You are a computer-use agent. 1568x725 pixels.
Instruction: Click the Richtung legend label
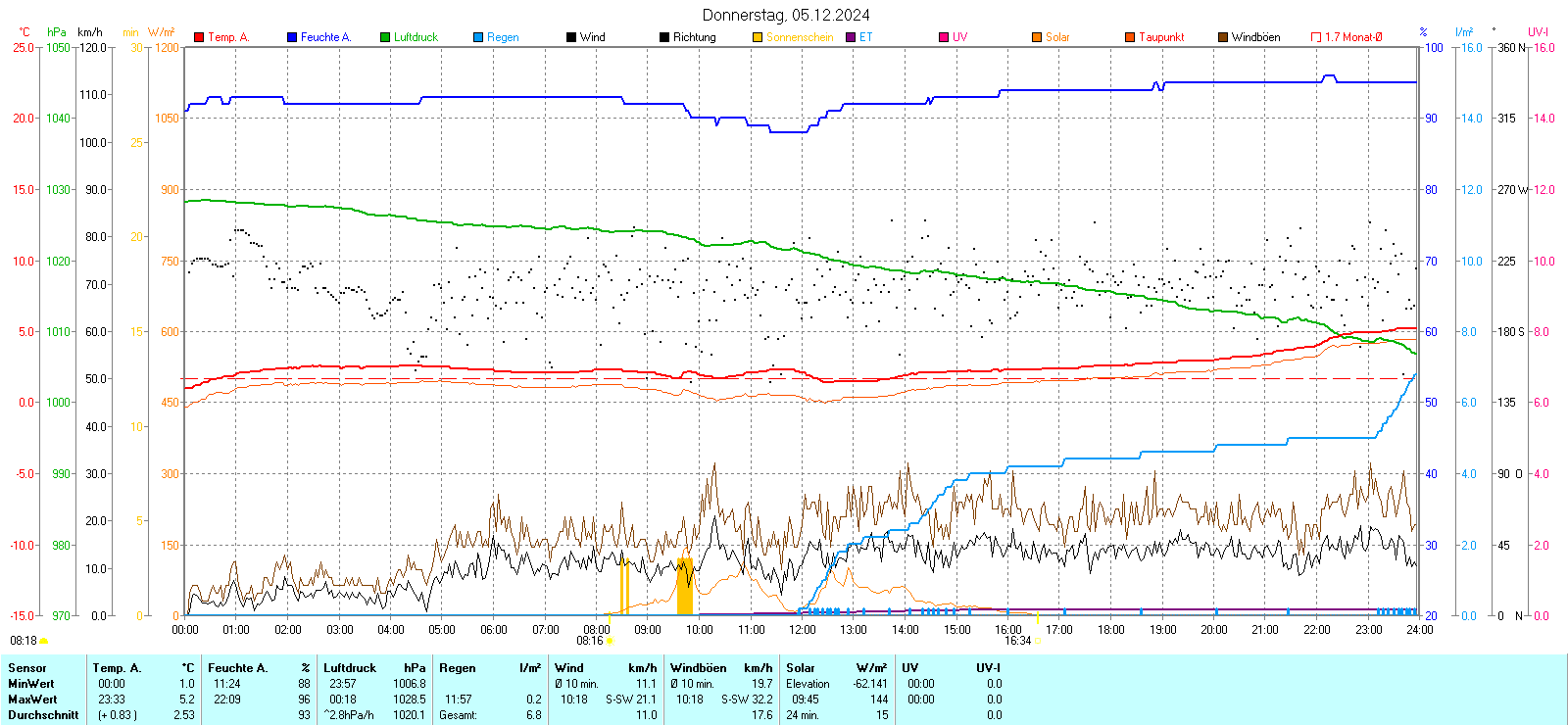click(694, 37)
